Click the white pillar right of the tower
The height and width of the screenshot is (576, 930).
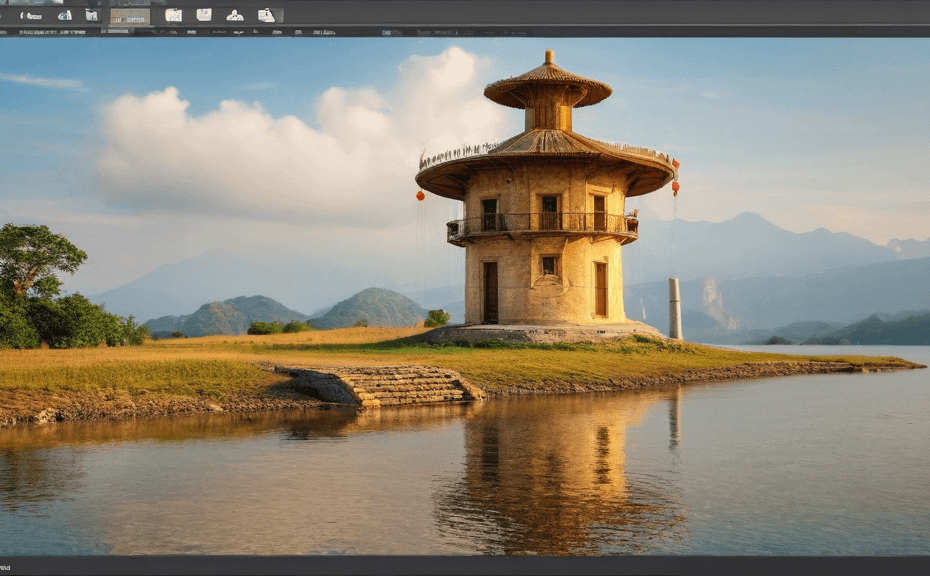675,308
